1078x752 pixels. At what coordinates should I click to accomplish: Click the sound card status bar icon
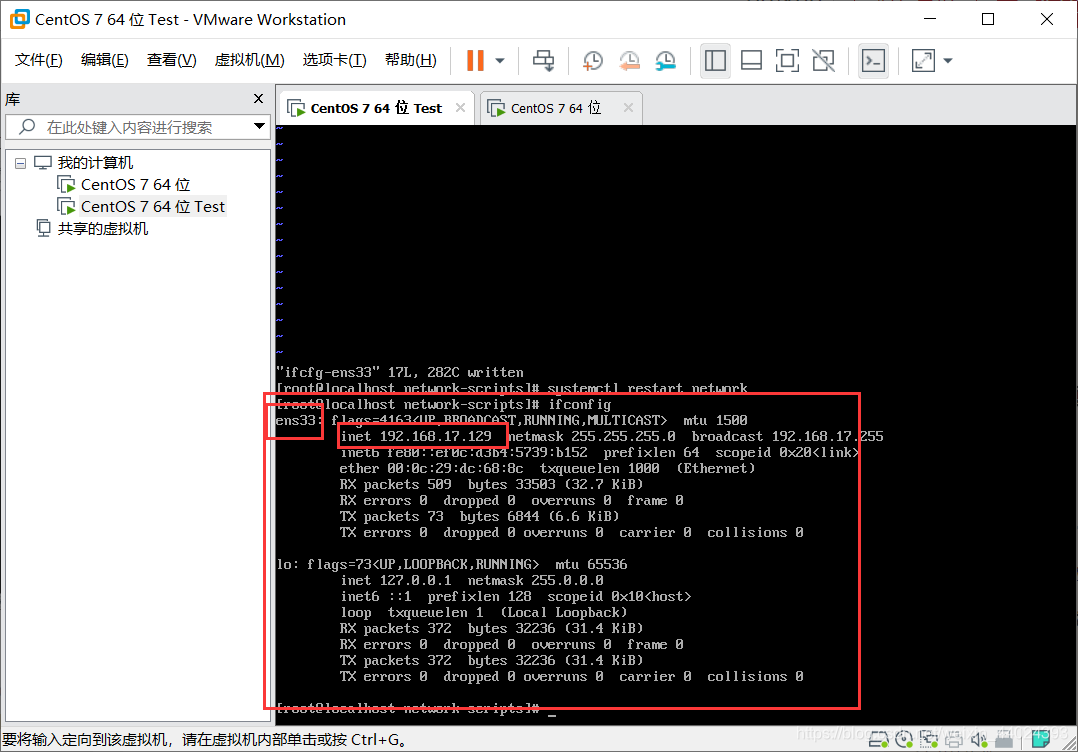click(x=978, y=740)
